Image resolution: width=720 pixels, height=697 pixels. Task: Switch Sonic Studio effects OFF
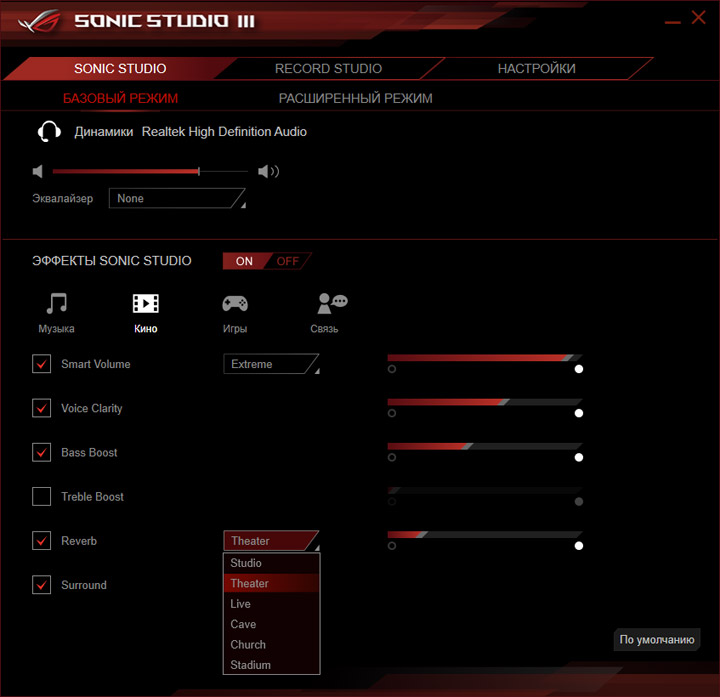(x=288, y=261)
